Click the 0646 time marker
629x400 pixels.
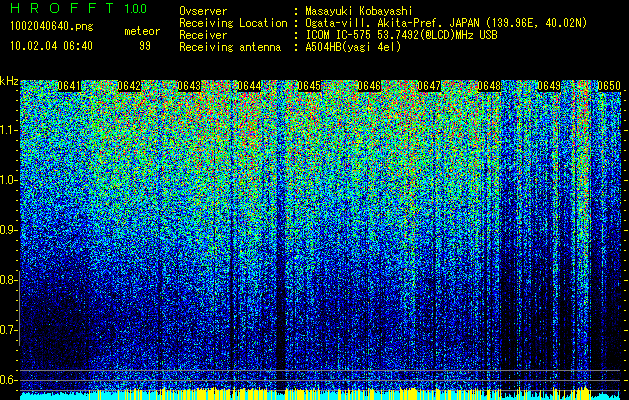(x=369, y=86)
